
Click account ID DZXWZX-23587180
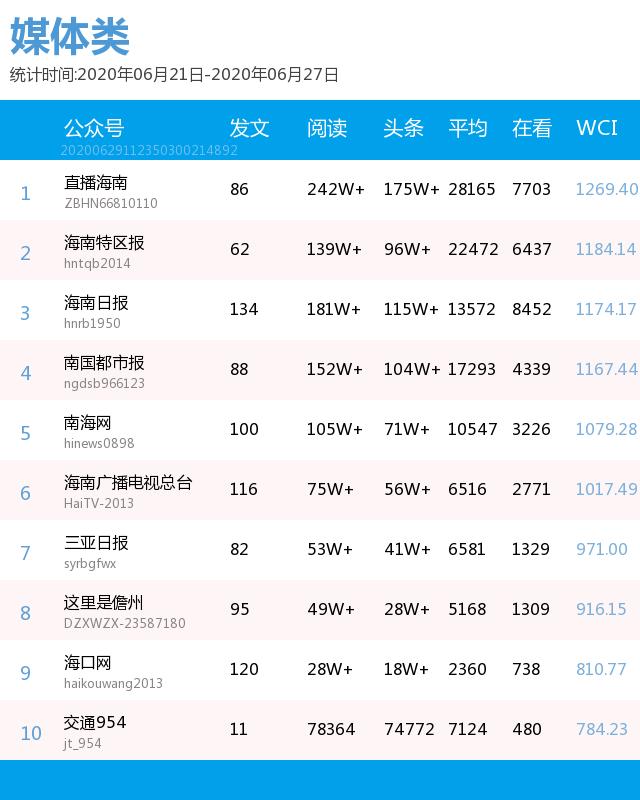pos(125,623)
